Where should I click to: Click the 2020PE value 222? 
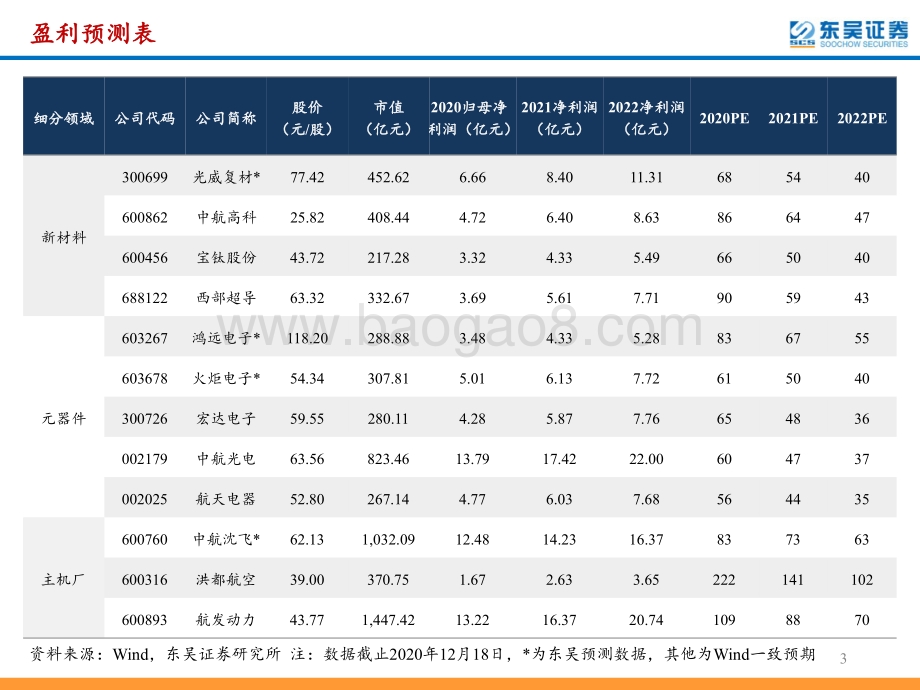(x=724, y=580)
